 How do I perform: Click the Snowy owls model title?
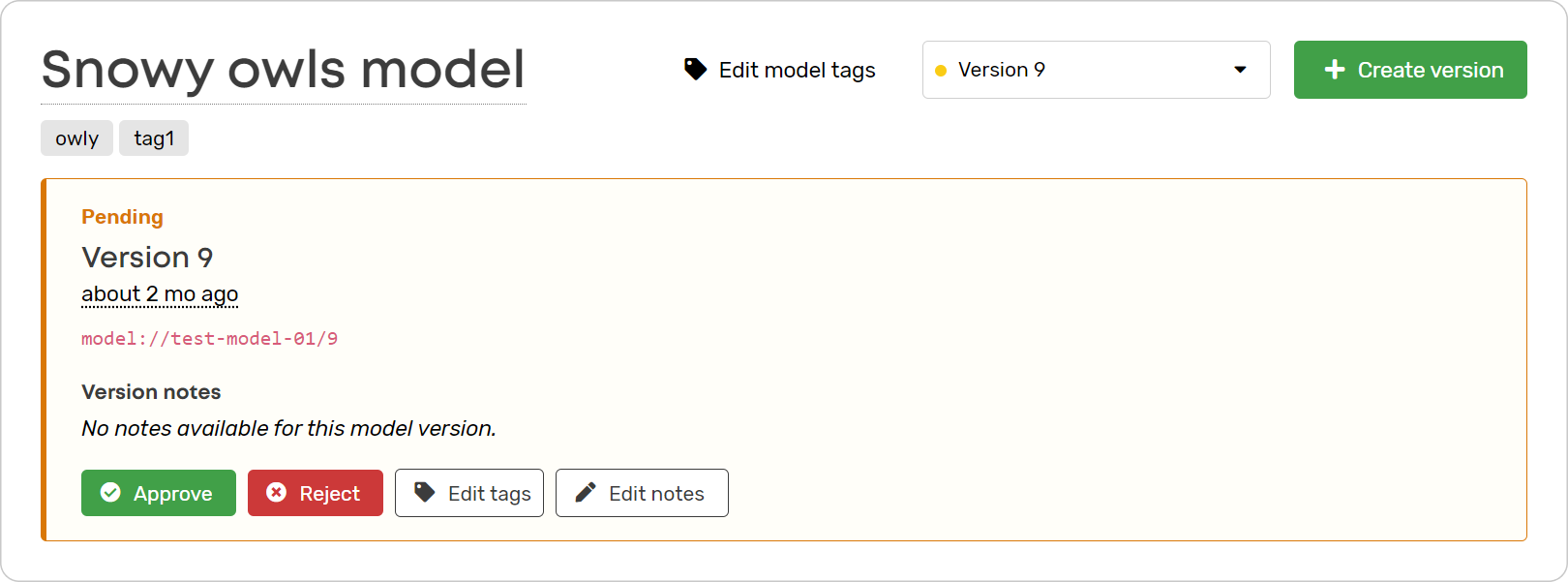point(283,69)
